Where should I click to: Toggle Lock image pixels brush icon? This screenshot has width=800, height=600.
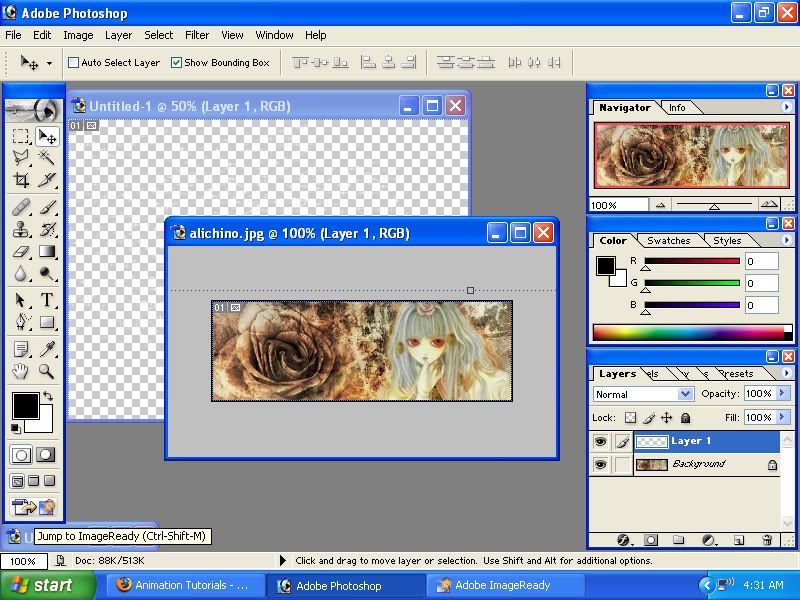(x=649, y=418)
